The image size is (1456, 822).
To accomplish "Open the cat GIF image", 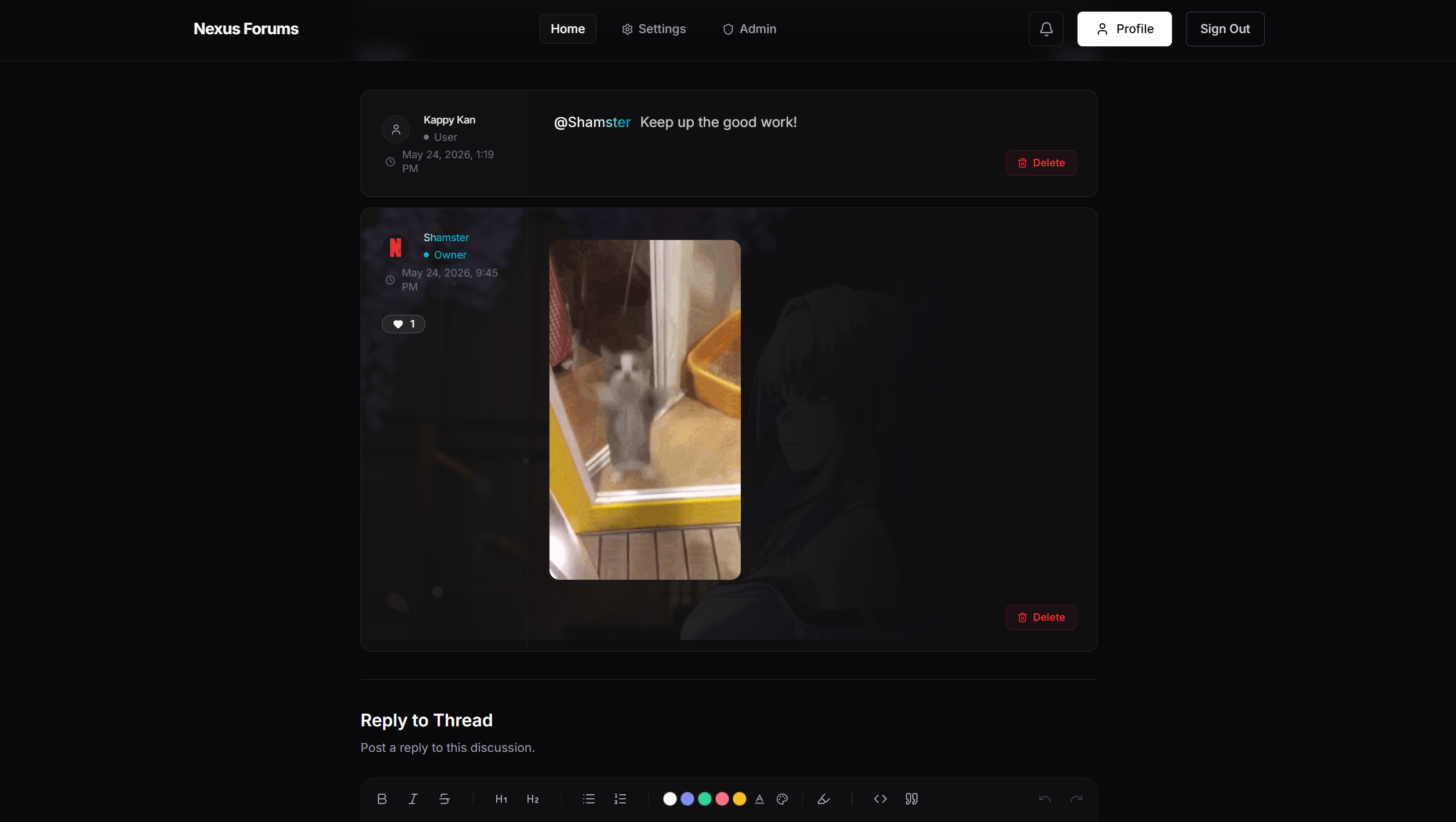I will (x=645, y=410).
